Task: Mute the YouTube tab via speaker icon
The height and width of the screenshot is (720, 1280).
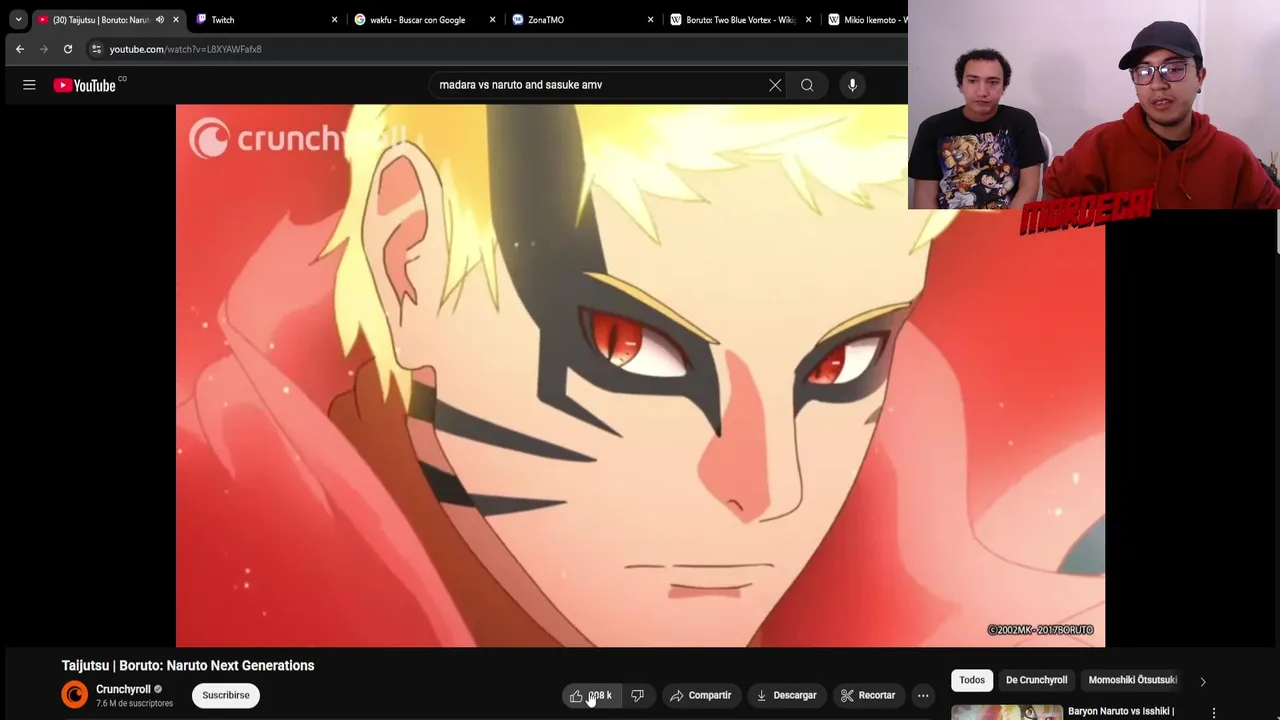Action: [x=159, y=19]
